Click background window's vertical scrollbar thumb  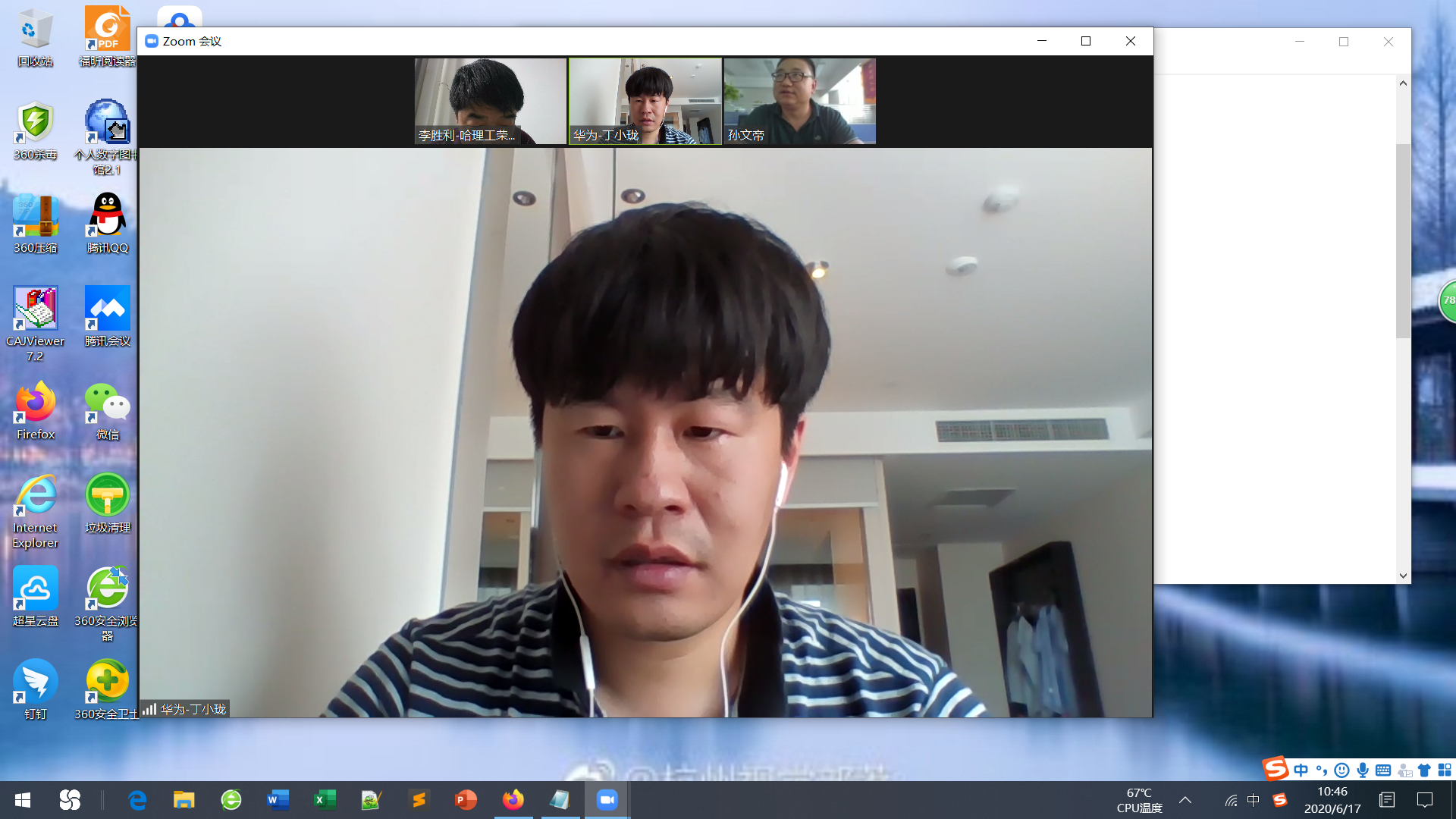pyautogui.click(x=1403, y=240)
